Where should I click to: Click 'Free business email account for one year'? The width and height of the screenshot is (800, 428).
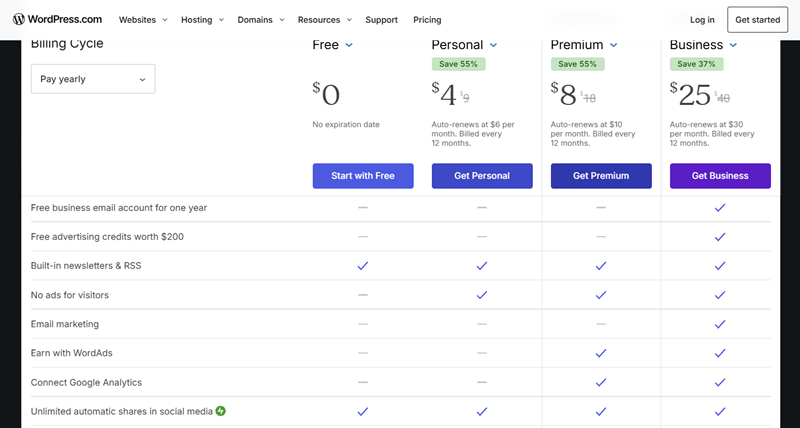coord(119,208)
